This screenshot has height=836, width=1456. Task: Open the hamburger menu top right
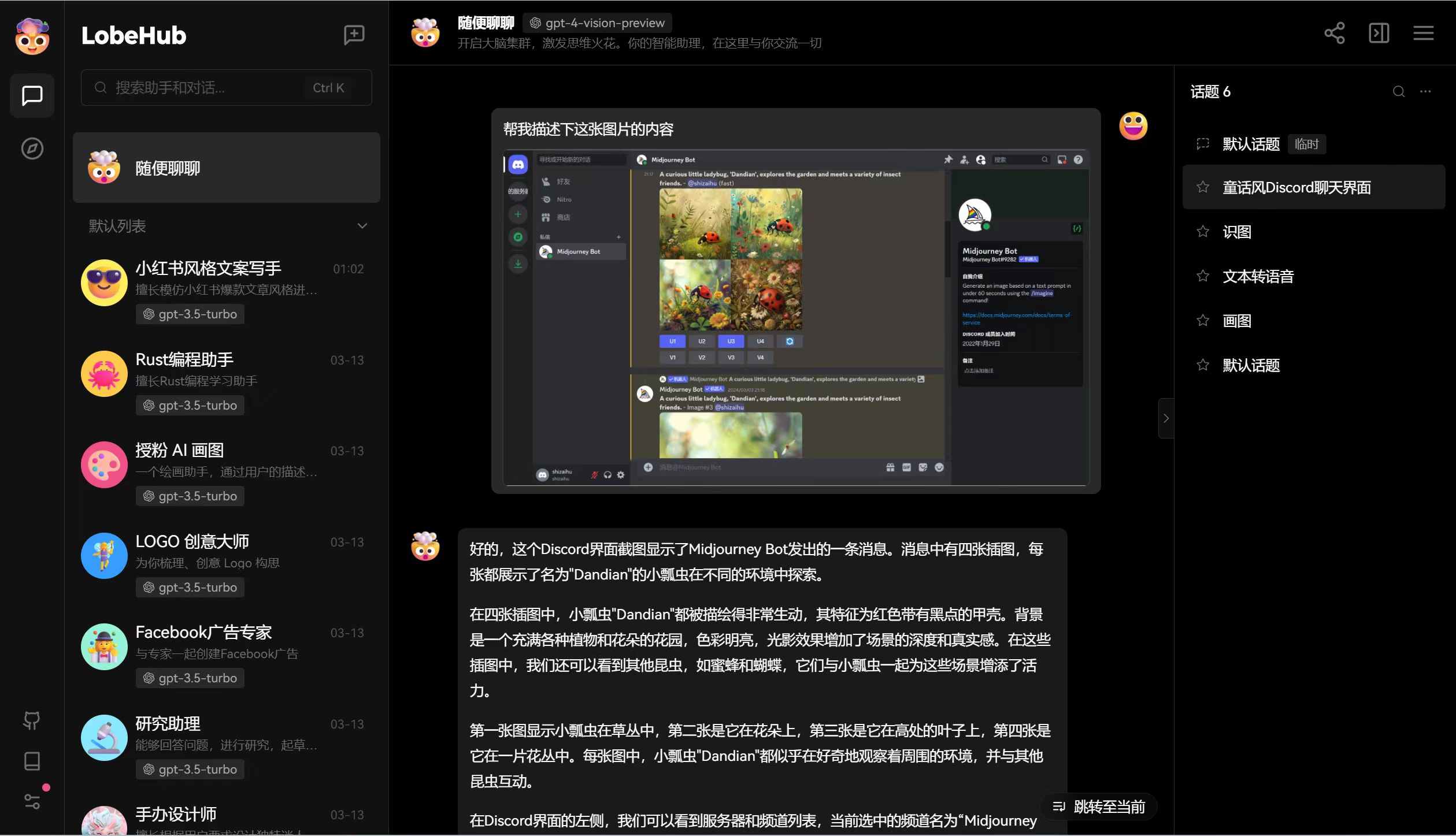click(1423, 33)
